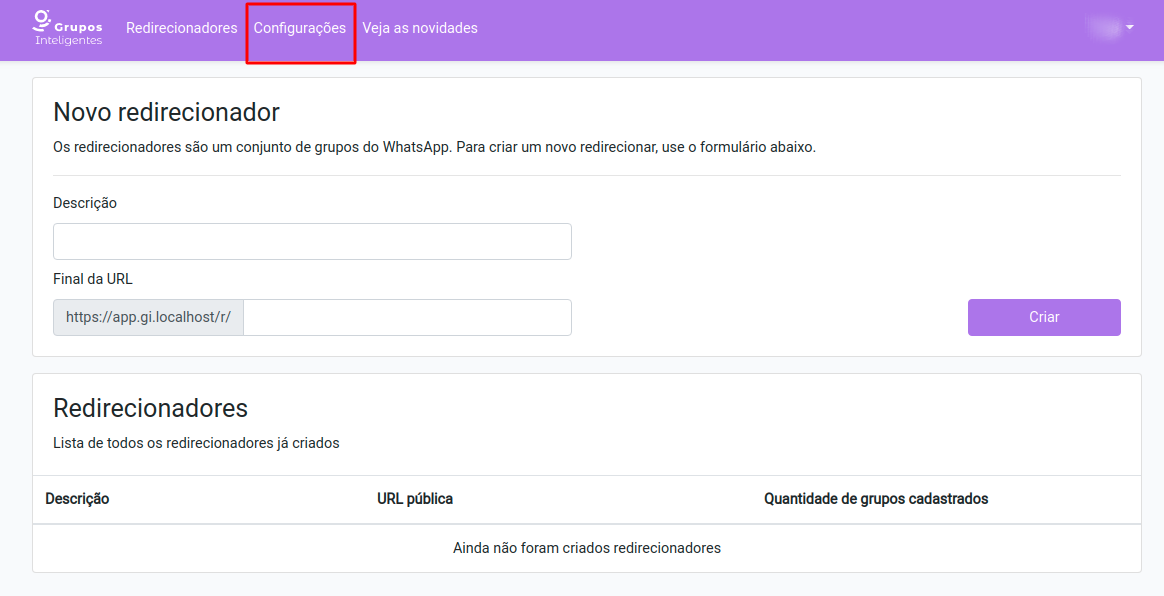
Task: Click the WhatsApp groups explanation paragraph
Action: click(x=434, y=147)
